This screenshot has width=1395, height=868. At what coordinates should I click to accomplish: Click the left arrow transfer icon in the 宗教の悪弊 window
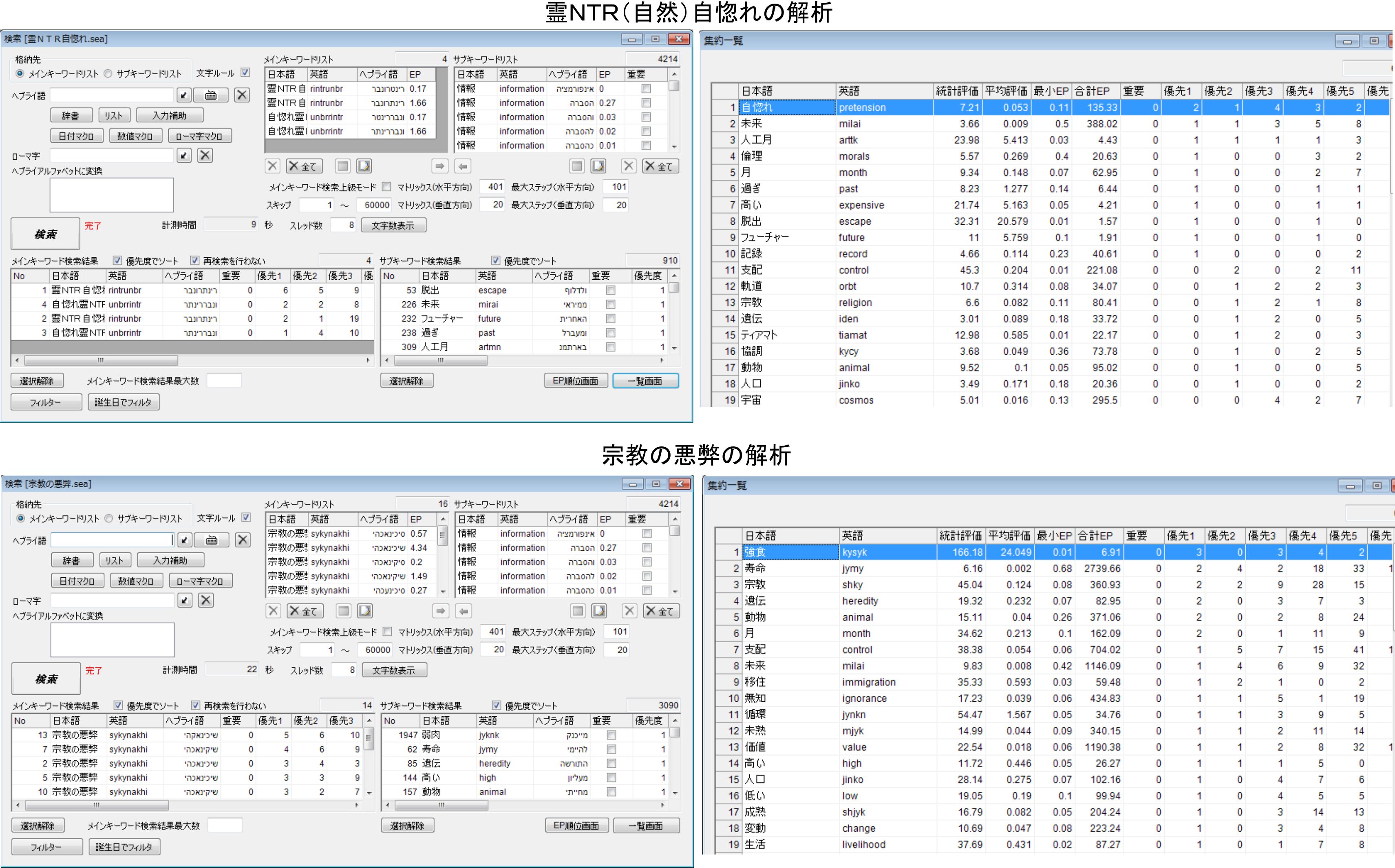click(x=464, y=612)
